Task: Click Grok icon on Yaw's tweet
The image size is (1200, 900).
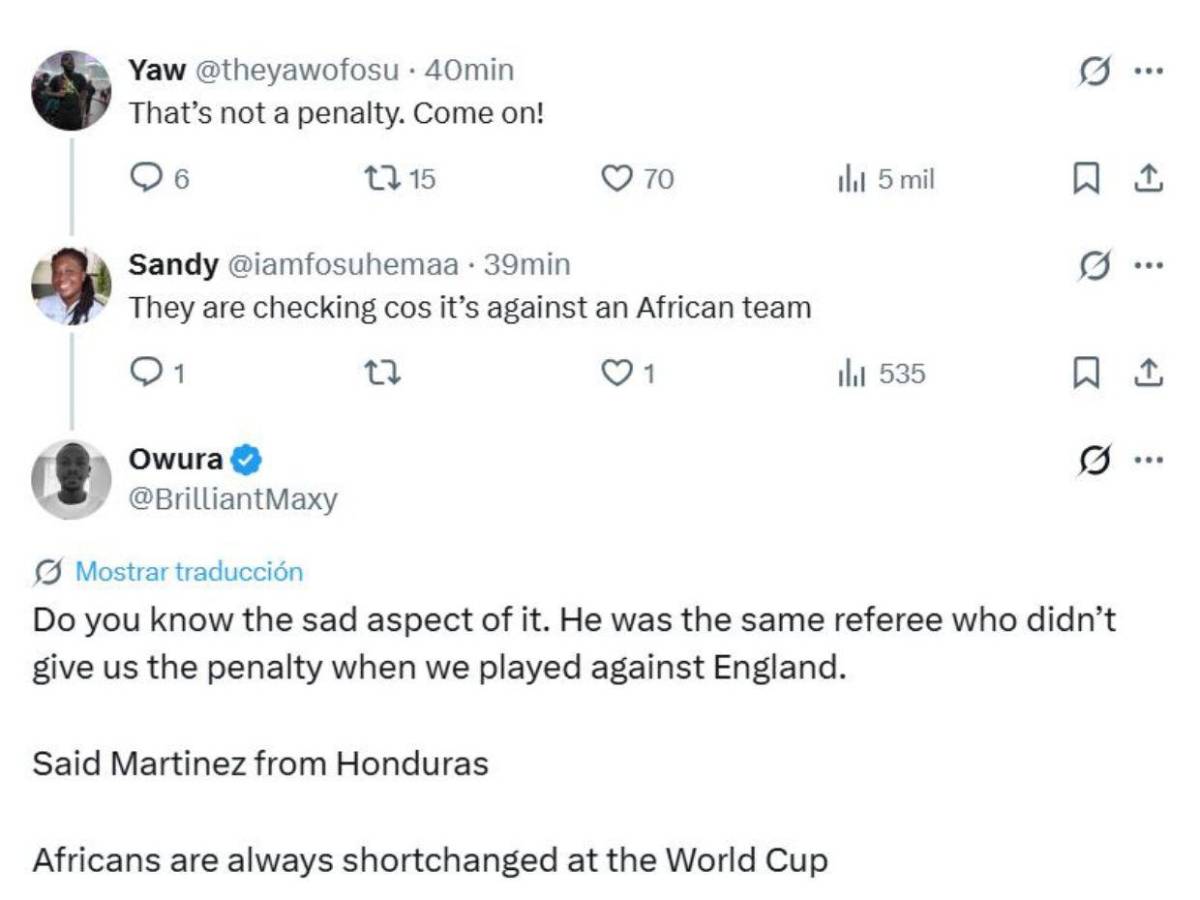Action: tap(1094, 72)
